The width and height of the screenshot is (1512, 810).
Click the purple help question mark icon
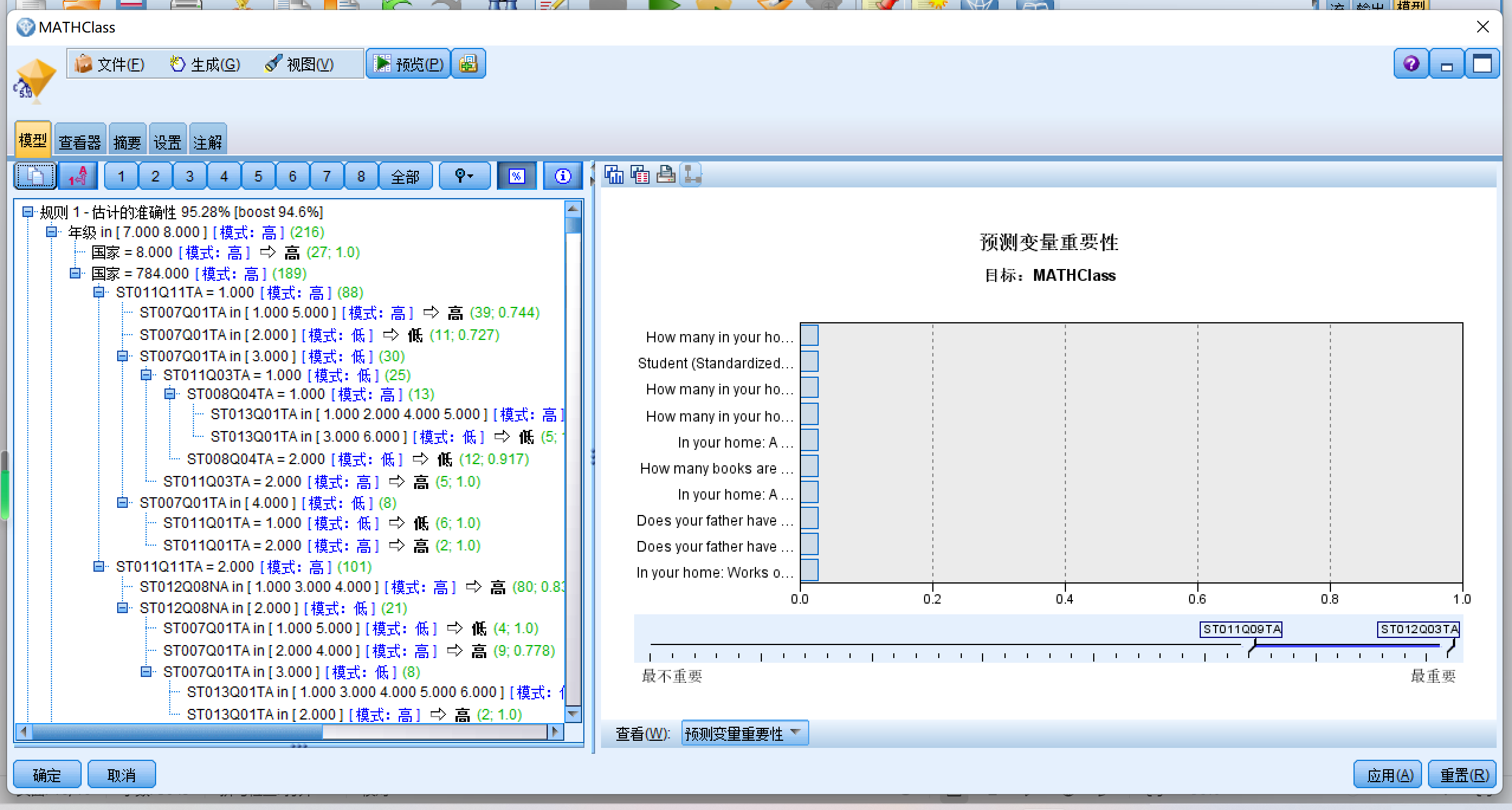[1411, 64]
